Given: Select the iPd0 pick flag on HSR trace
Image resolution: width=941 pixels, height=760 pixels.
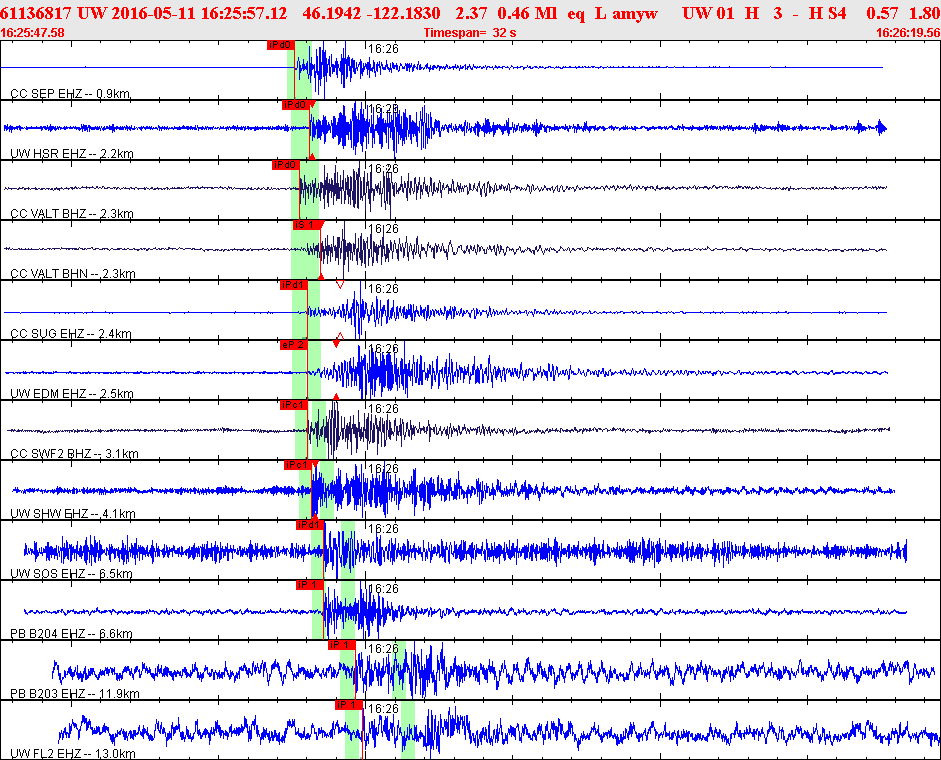Looking at the screenshot, I should [x=295, y=105].
